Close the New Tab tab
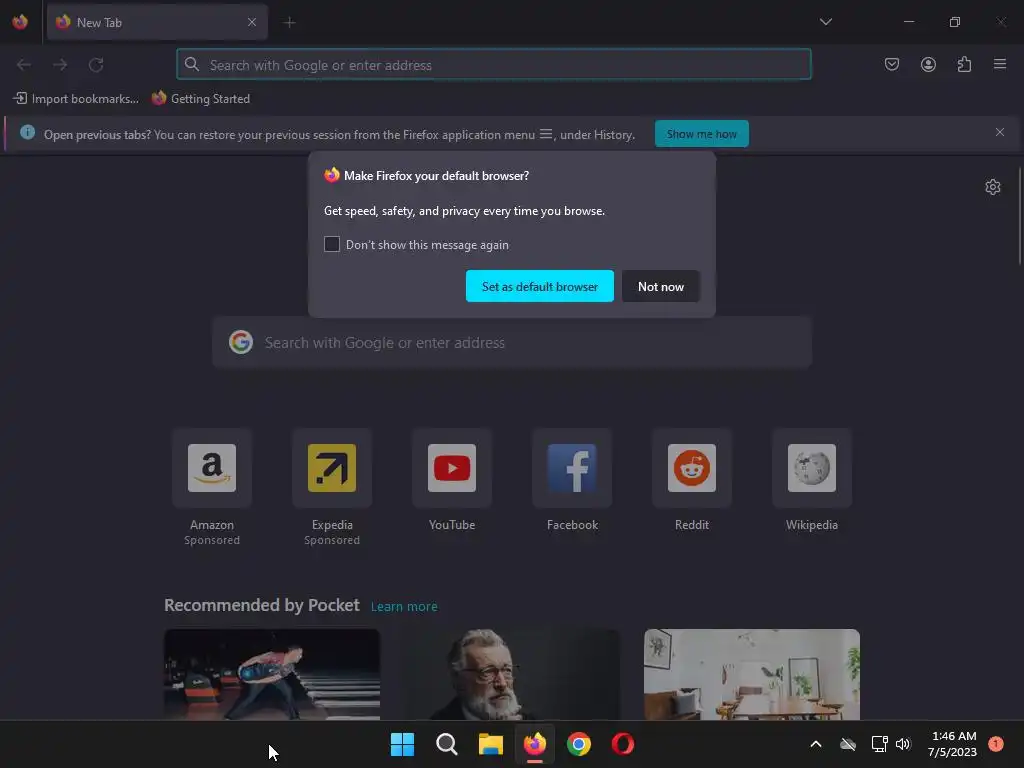Image resolution: width=1024 pixels, height=768 pixels. 252,22
